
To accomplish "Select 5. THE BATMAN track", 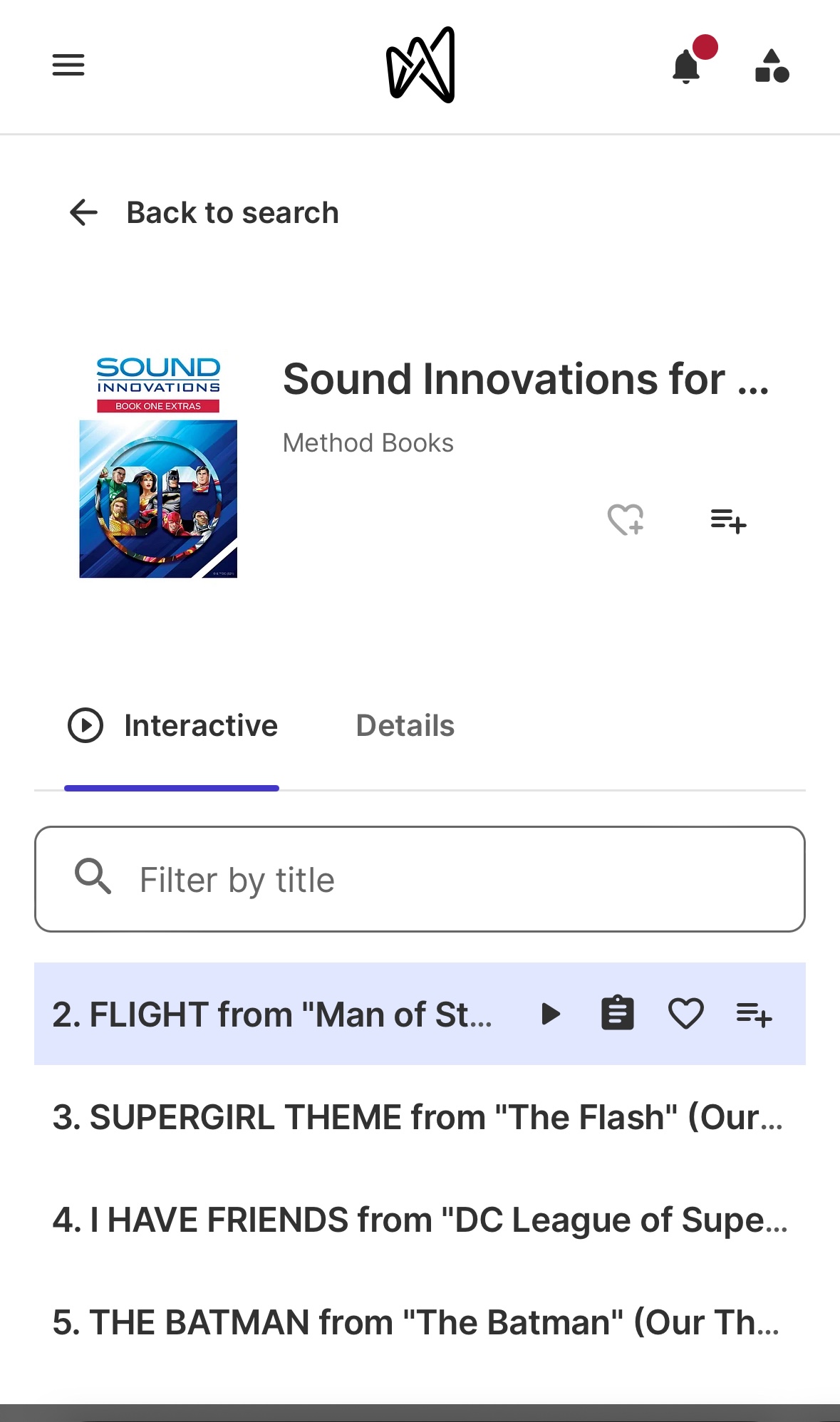I will tap(420, 1322).
